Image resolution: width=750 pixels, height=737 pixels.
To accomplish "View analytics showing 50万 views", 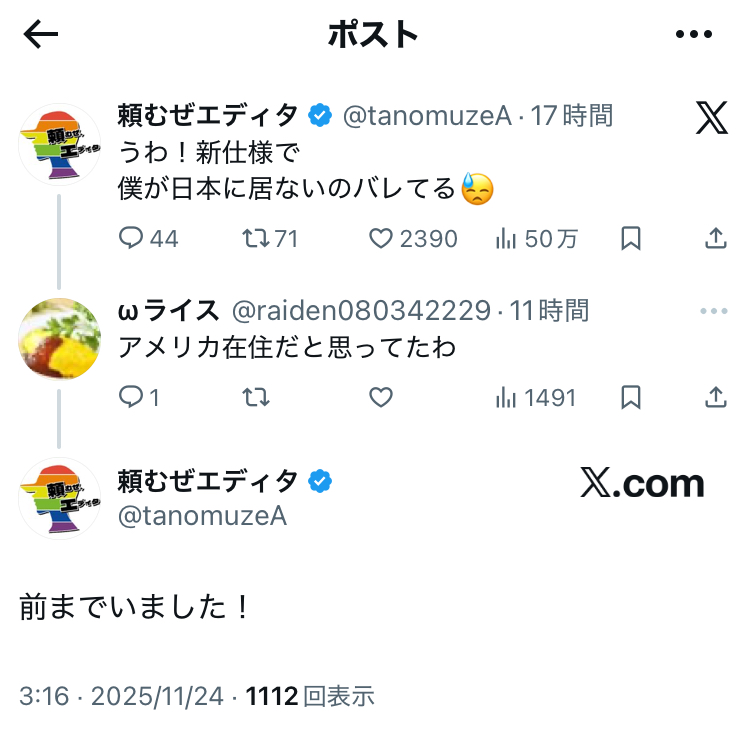I will 506,238.
